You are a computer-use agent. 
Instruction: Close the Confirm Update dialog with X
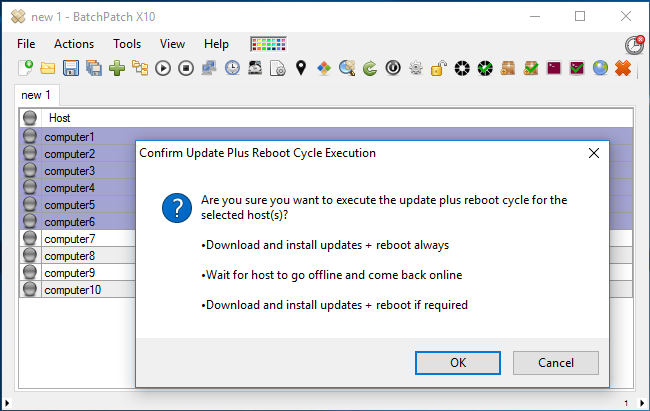(594, 153)
